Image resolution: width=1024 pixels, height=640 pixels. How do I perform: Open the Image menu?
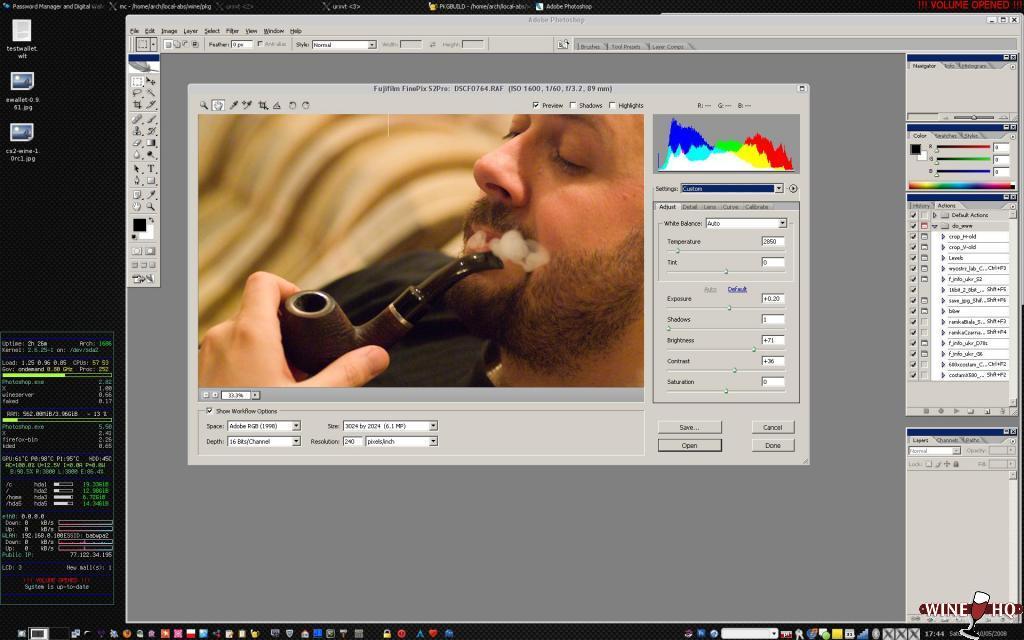169,31
